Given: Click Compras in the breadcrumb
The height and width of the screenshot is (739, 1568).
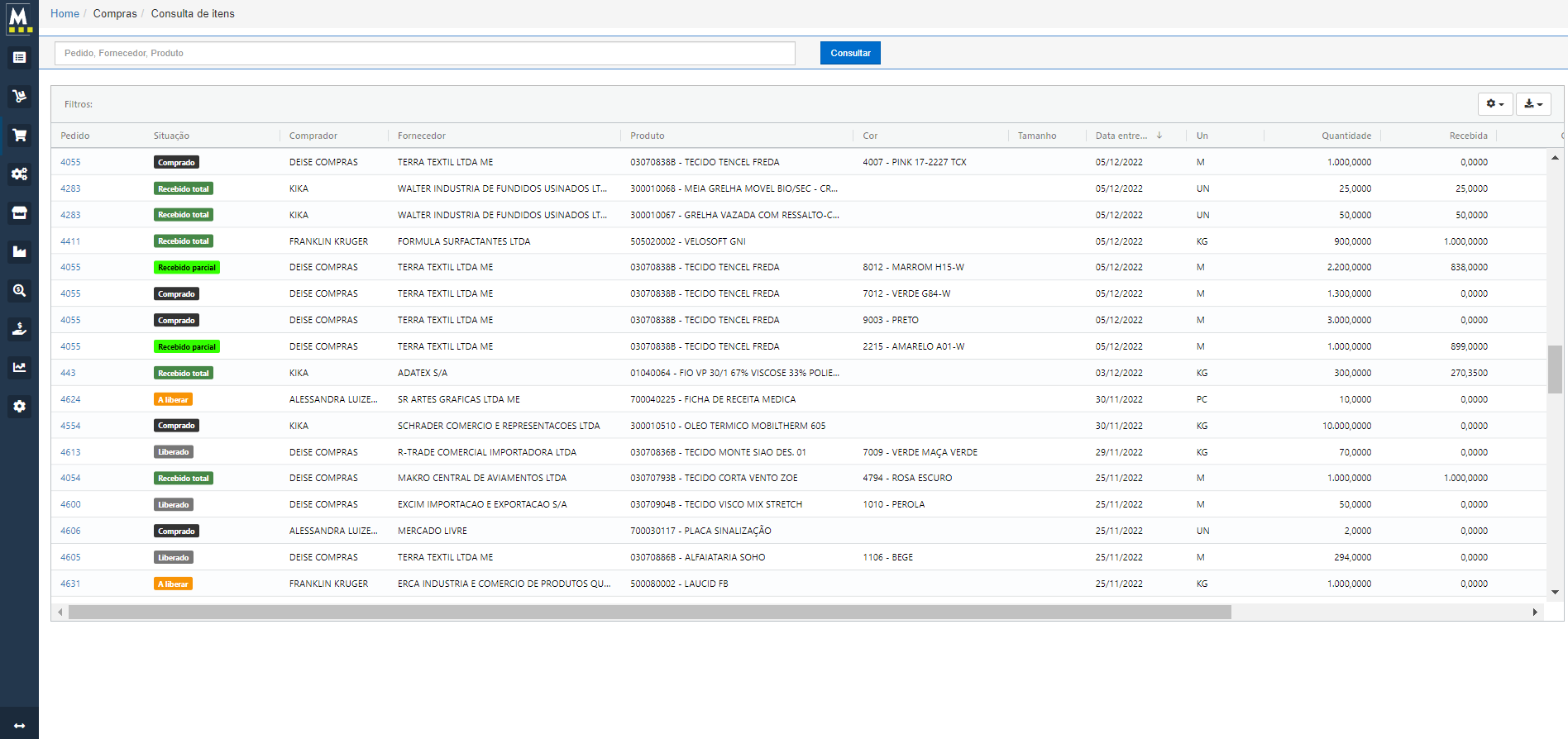Looking at the screenshot, I should (x=115, y=14).
